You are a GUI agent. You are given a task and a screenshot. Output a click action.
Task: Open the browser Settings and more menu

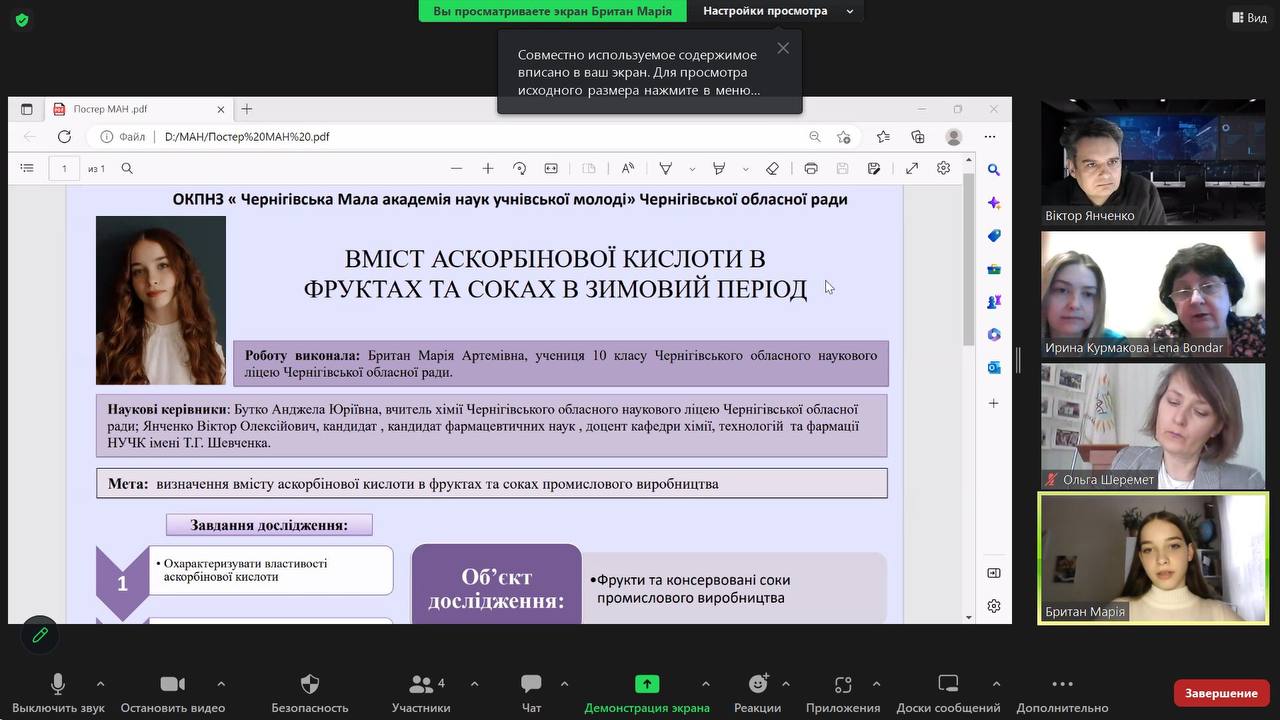pos(990,137)
